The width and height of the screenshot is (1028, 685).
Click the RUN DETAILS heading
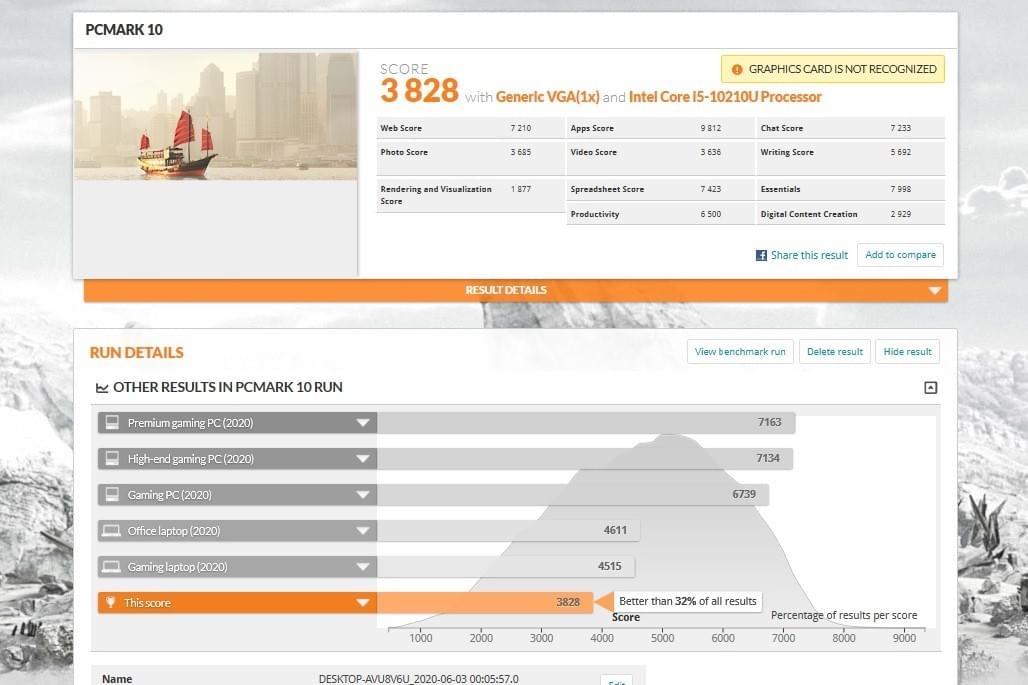click(136, 353)
